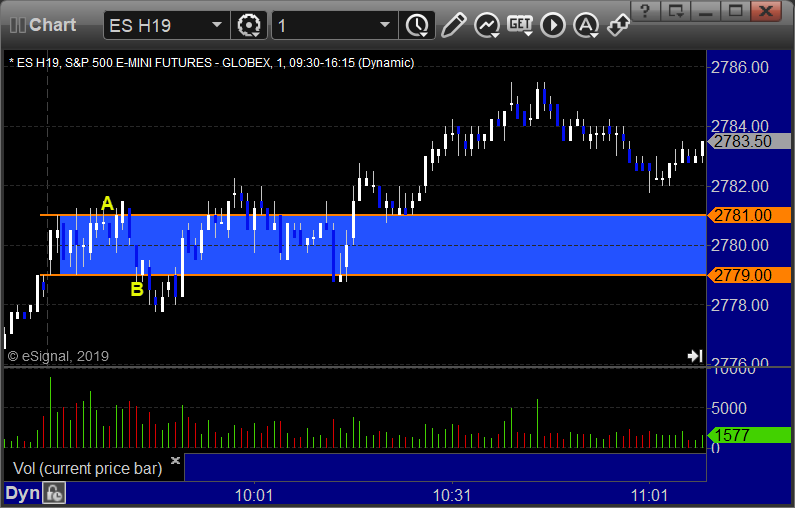
Task: Open the window options dropdown icon
Action: coord(676,11)
